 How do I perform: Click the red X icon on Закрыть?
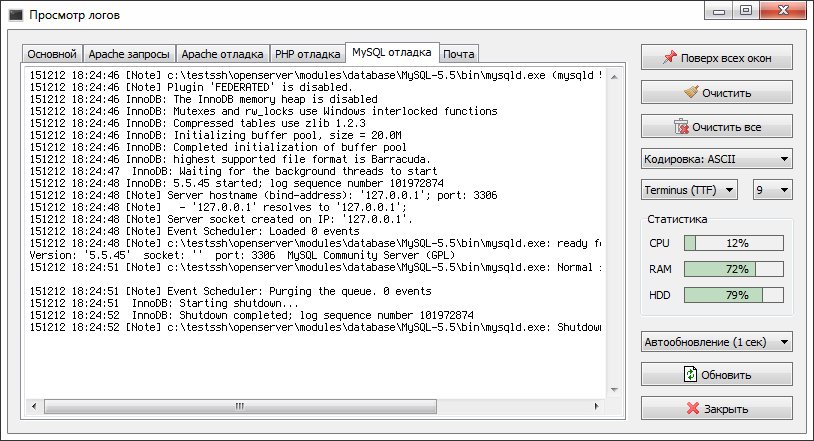[x=691, y=409]
